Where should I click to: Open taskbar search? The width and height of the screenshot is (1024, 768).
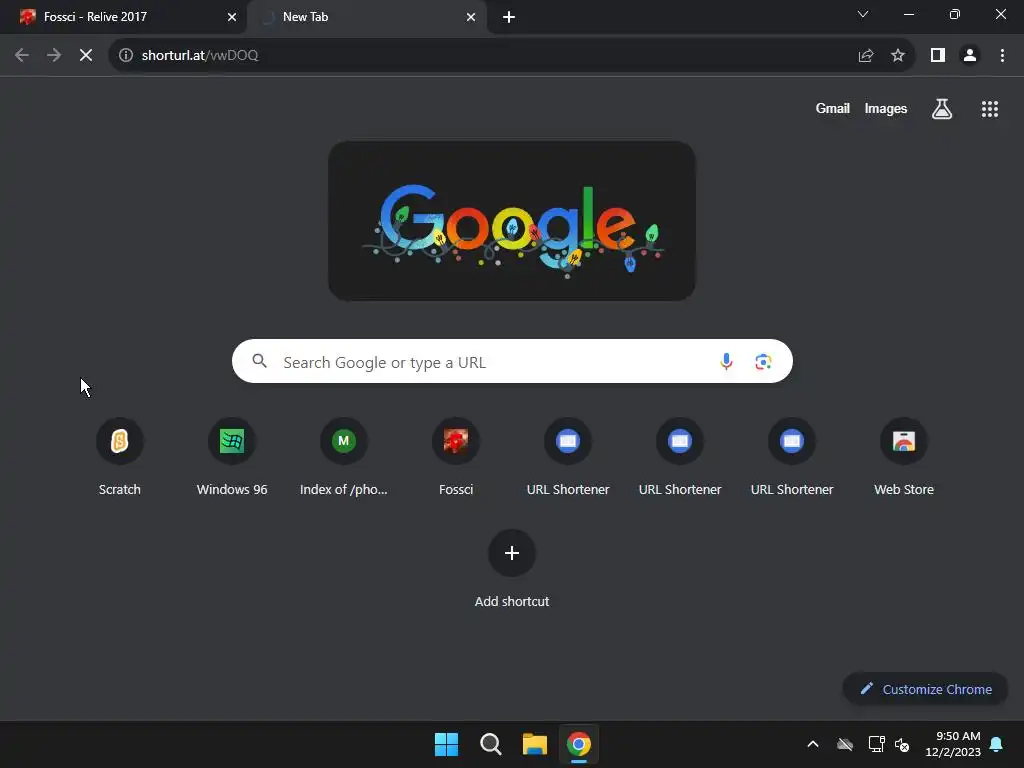pos(490,744)
